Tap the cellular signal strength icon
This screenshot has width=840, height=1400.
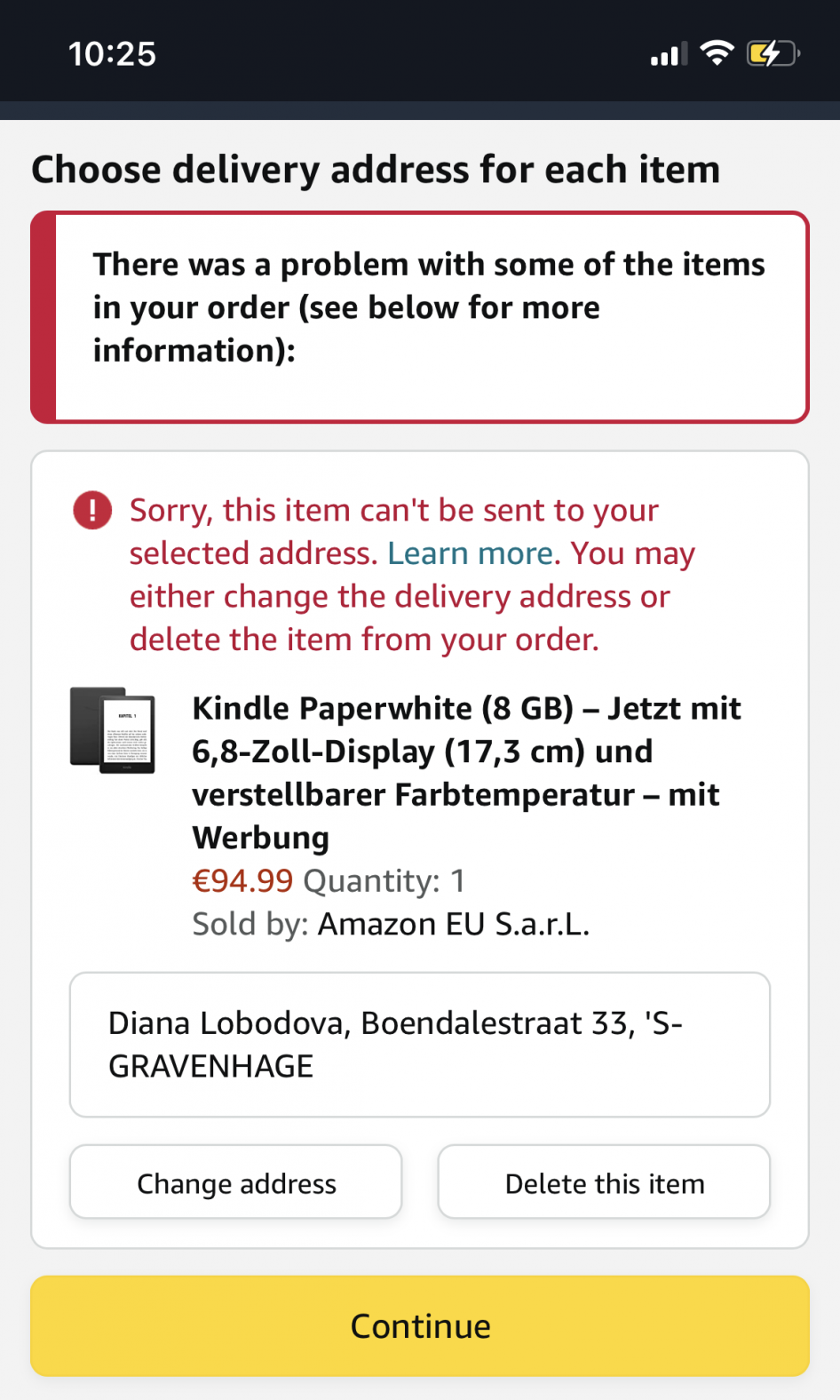tap(668, 55)
